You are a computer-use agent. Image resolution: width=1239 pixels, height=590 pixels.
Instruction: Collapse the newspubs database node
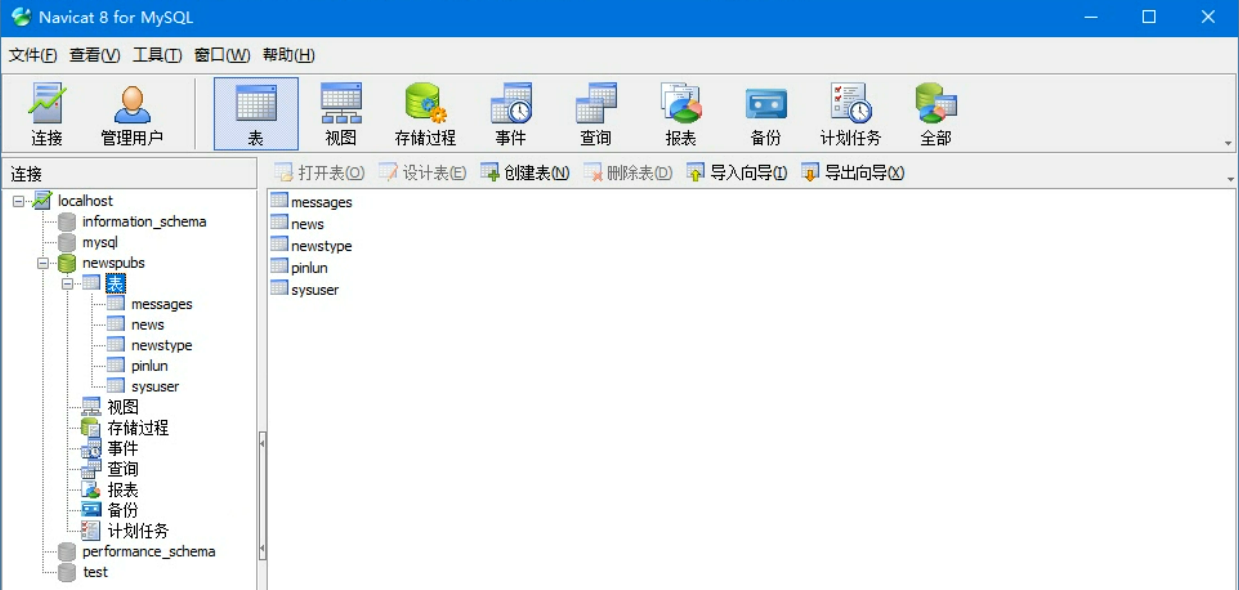click(43, 263)
